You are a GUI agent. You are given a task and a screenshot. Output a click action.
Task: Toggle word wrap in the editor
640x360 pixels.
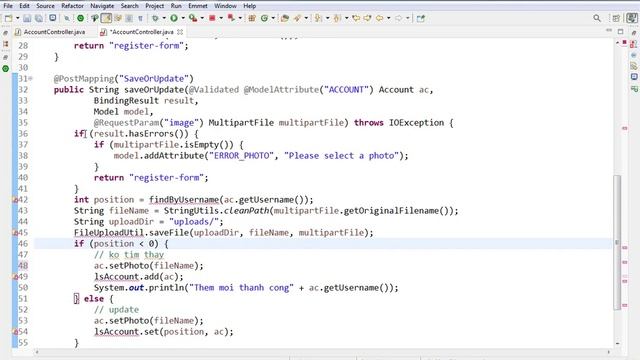pyautogui.click(x=118, y=18)
